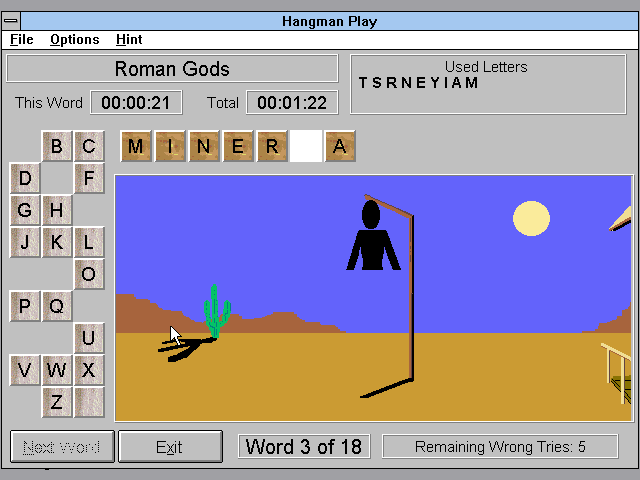This screenshot has height=480, width=640.
Task: Click the letter F tile
Action: pyautogui.click(x=88, y=179)
